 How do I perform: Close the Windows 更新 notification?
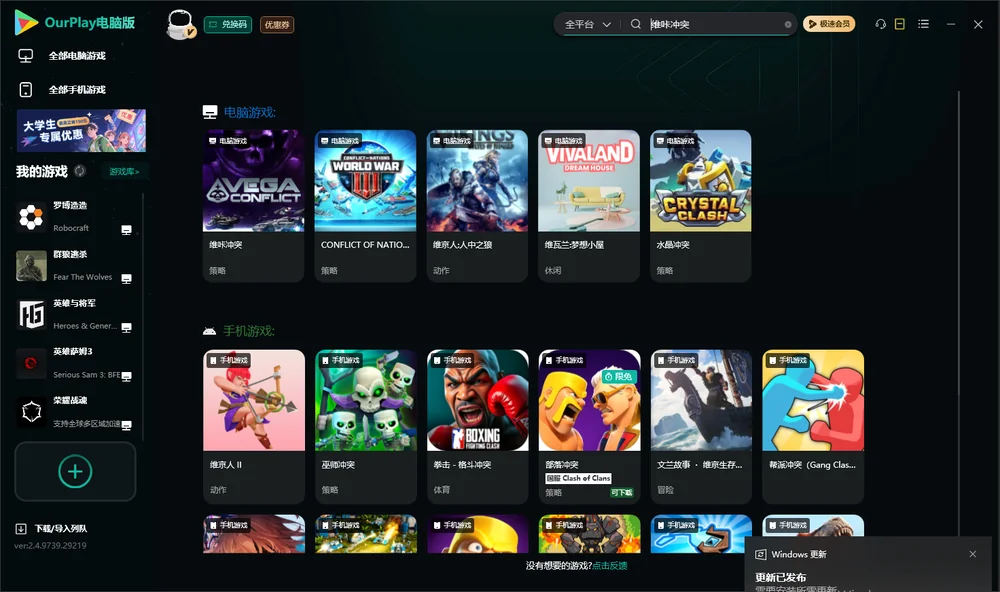coord(973,554)
